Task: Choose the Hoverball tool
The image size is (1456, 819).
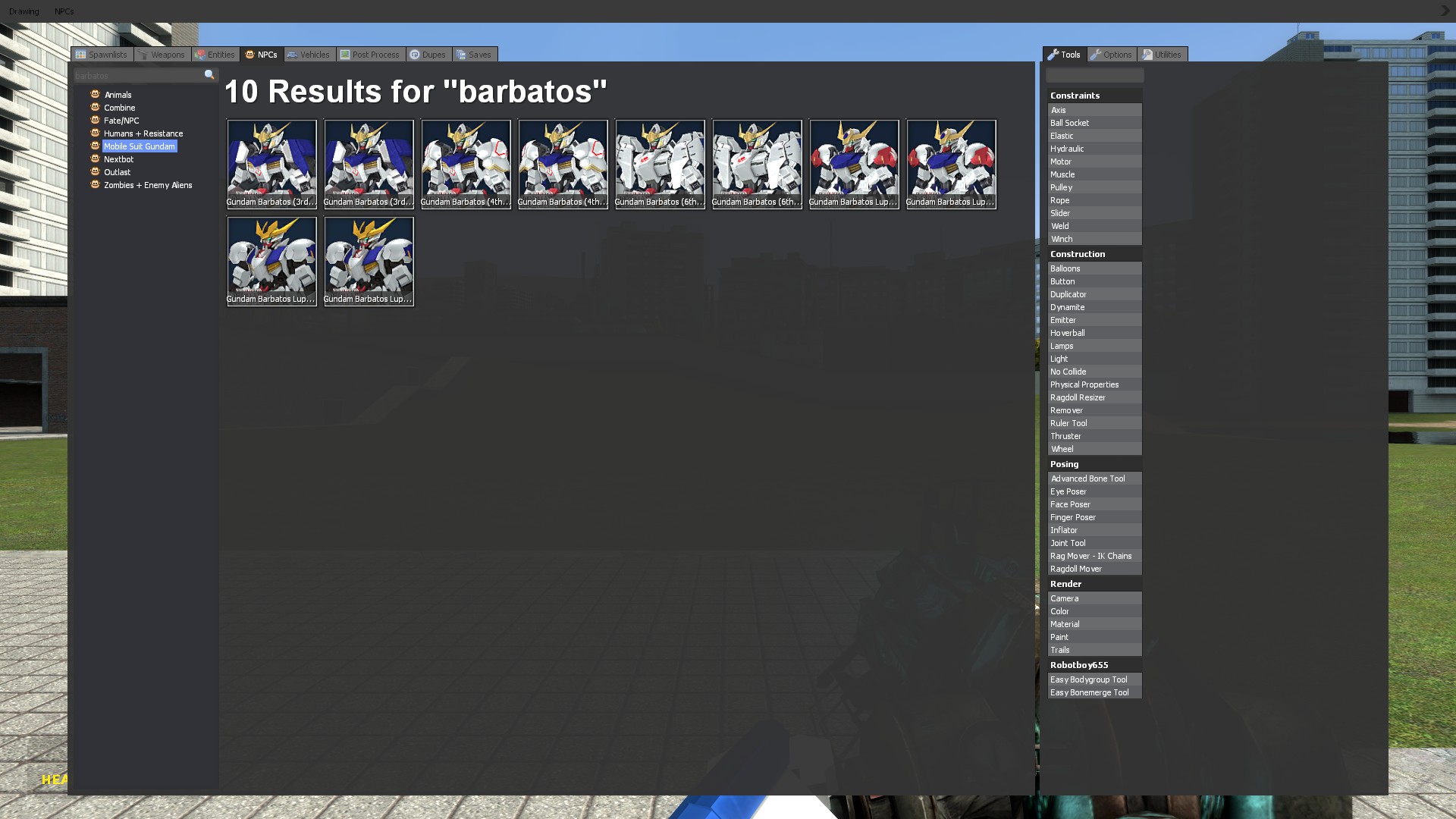Action: (1095, 333)
